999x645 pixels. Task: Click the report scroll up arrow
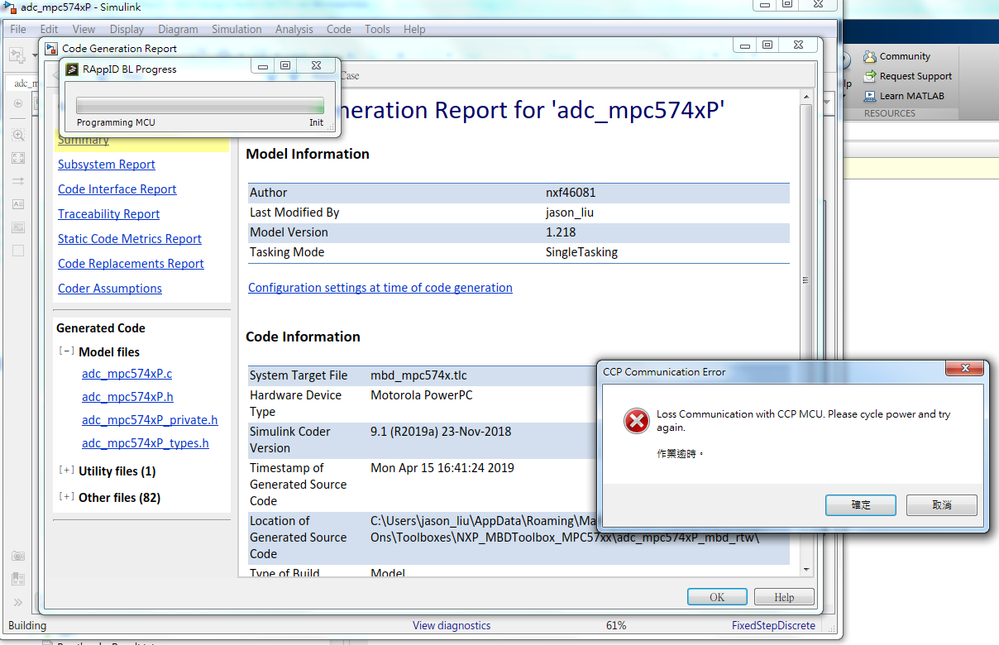[806, 97]
